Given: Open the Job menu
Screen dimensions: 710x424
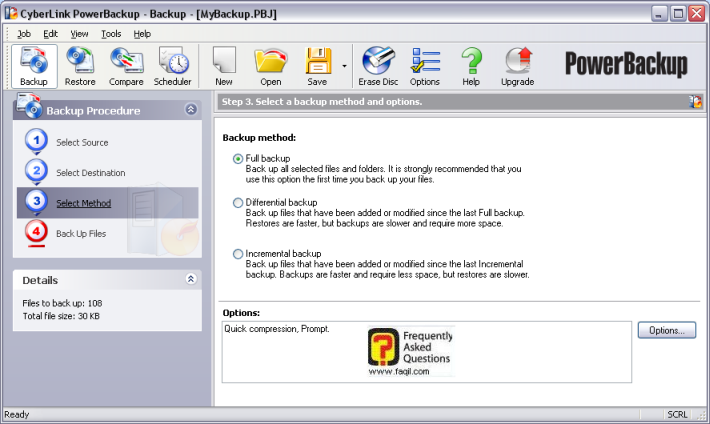Looking at the screenshot, I should 24,33.
